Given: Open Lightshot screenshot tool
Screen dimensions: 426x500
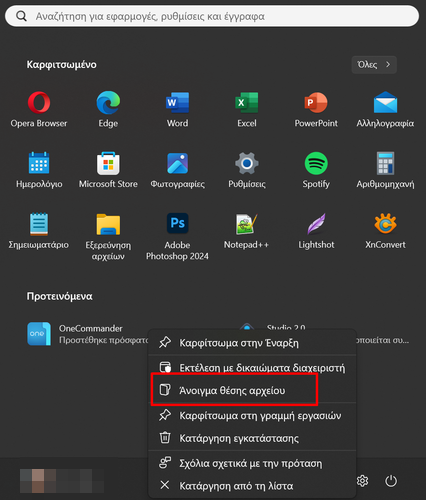Looking at the screenshot, I should 316,231.
